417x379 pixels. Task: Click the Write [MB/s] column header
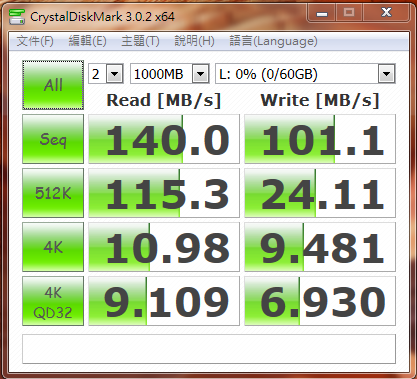click(x=320, y=100)
